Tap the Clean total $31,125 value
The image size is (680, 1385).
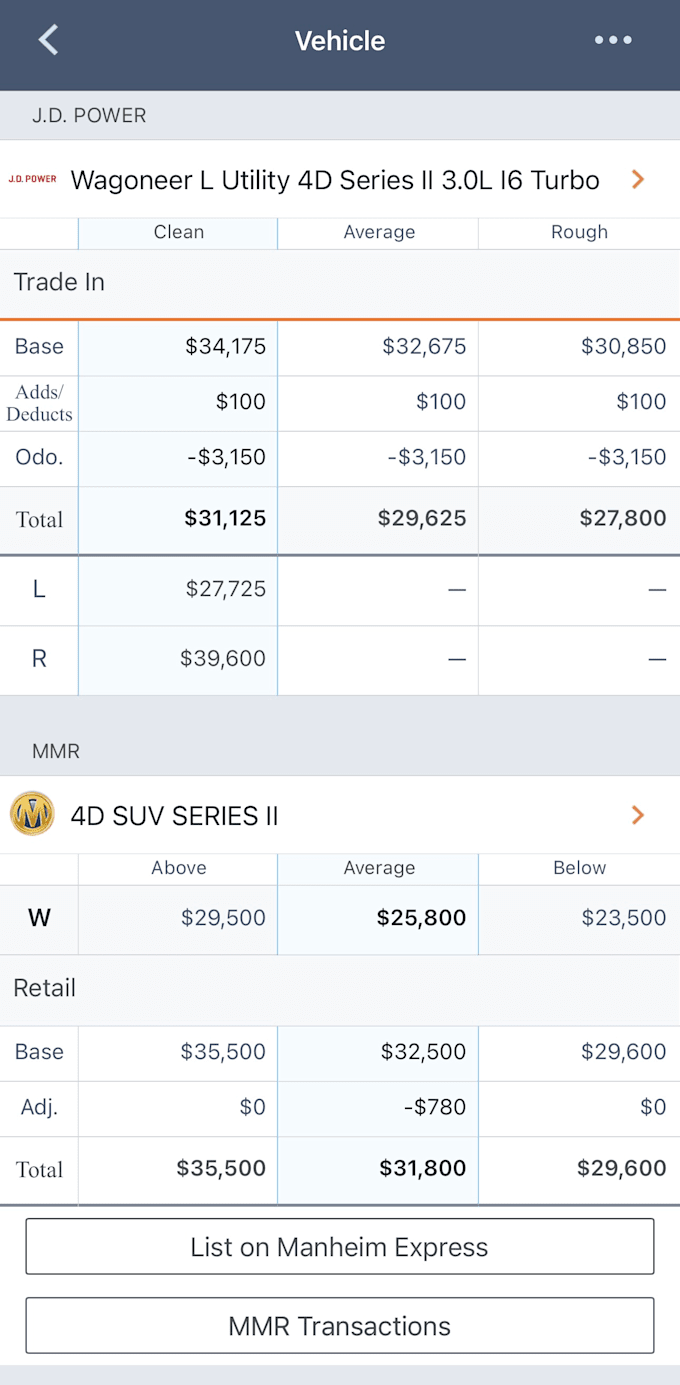(225, 518)
